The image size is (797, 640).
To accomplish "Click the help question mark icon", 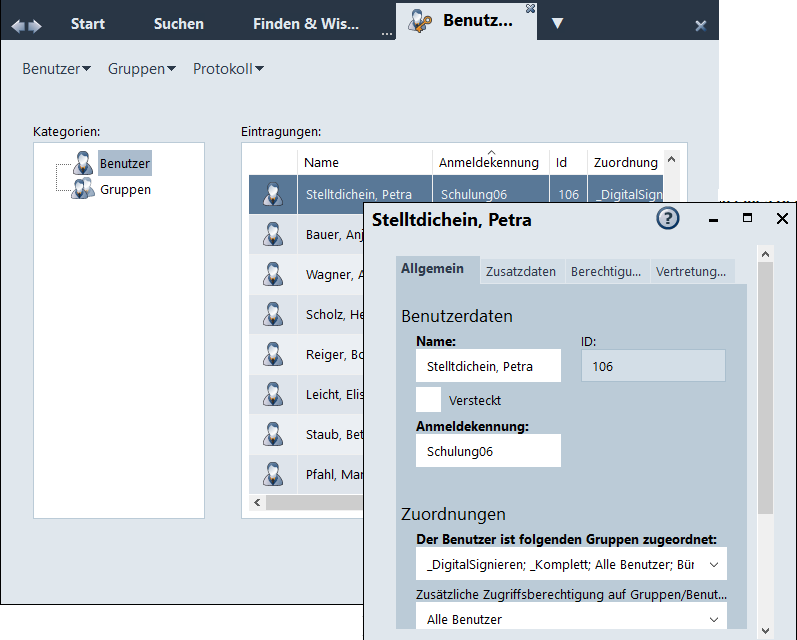I will 667,219.
